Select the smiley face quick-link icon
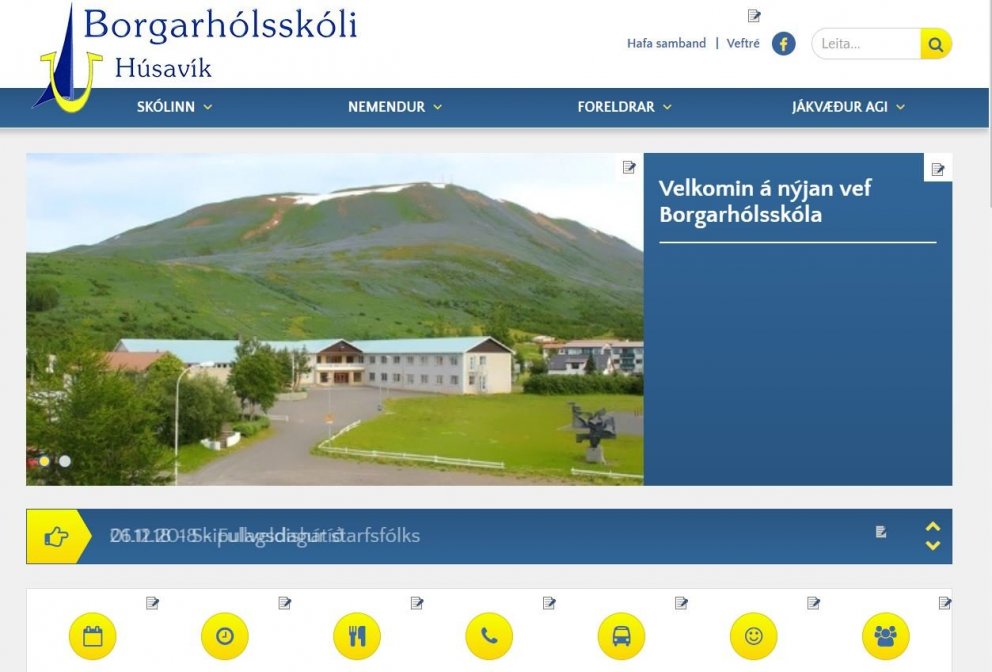Screen dimensions: 992x672 coord(754,635)
